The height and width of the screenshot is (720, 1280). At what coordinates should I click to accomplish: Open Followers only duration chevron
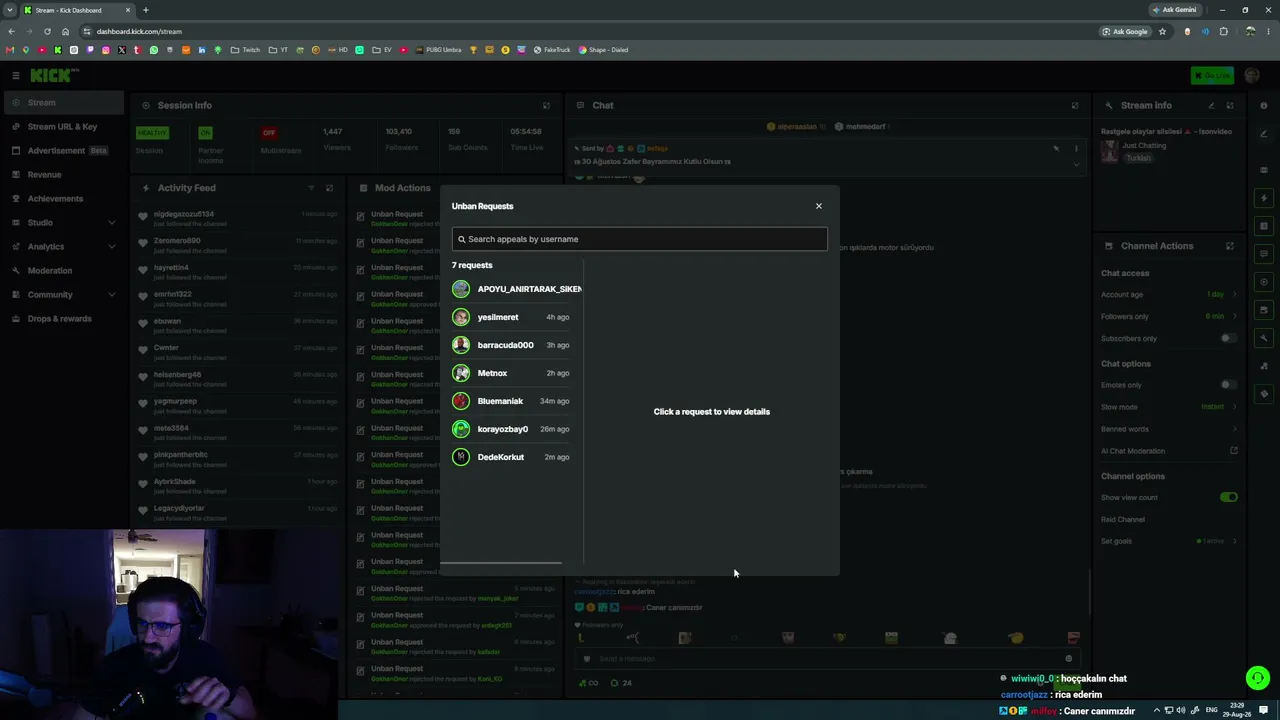pos(1234,316)
